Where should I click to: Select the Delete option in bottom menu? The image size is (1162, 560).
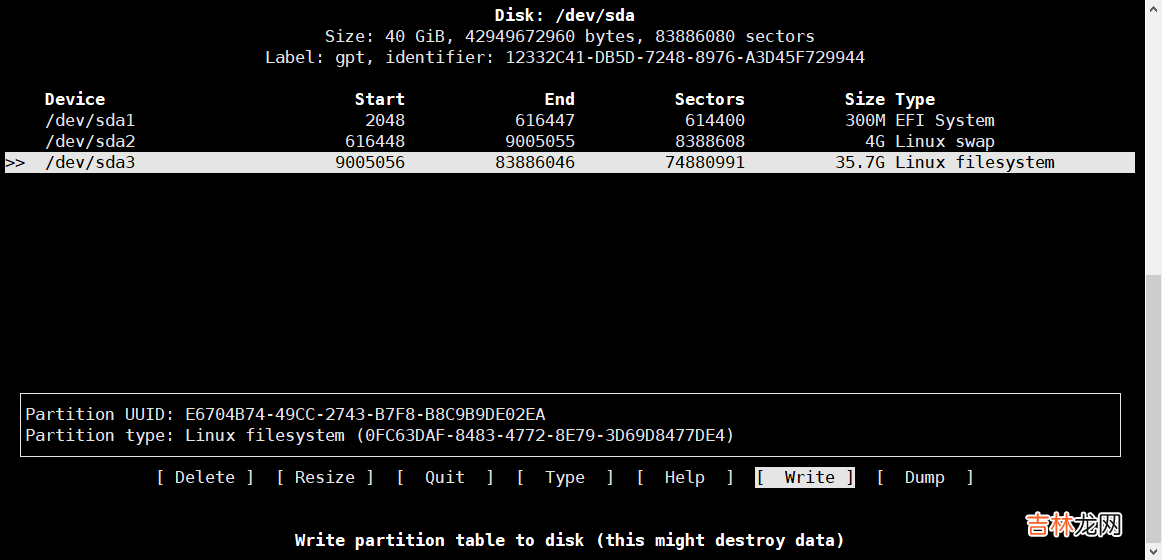pyautogui.click(x=205, y=478)
